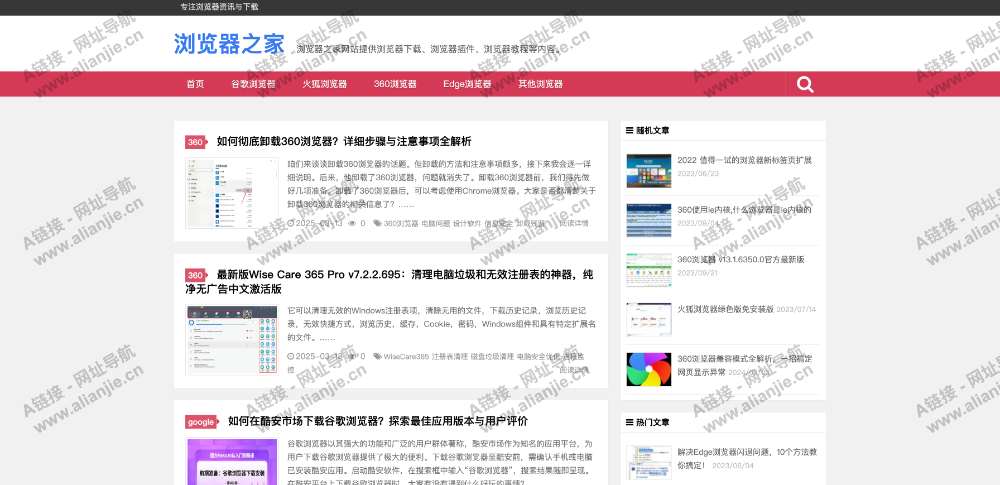Image resolution: width=1000 pixels, height=485 pixels.
Task: Click the purple thumbnail of 酷安 article
Action: point(232,461)
